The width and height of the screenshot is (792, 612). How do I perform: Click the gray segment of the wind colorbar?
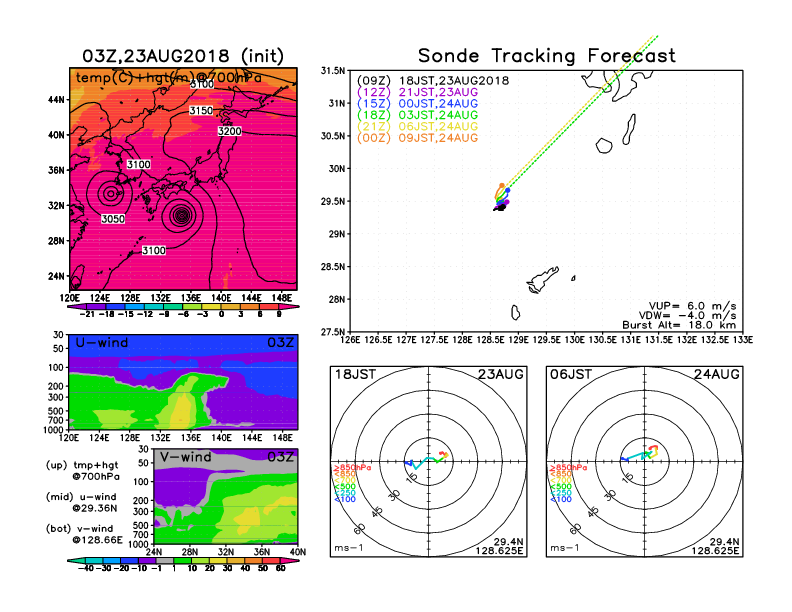click(x=165, y=560)
